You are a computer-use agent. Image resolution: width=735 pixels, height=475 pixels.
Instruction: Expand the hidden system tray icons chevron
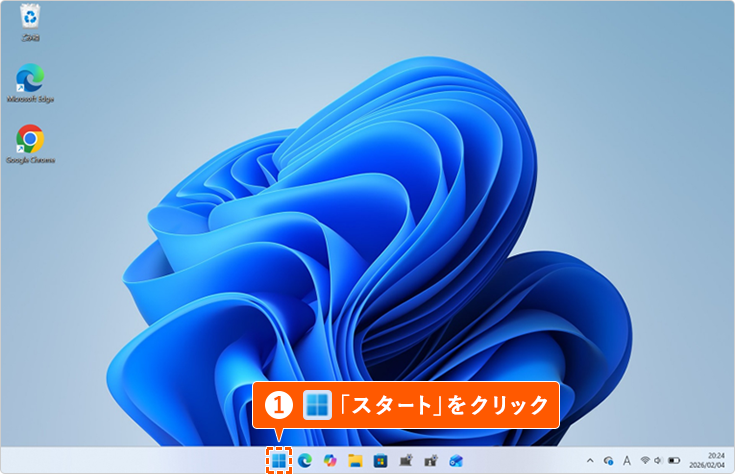tap(589, 460)
